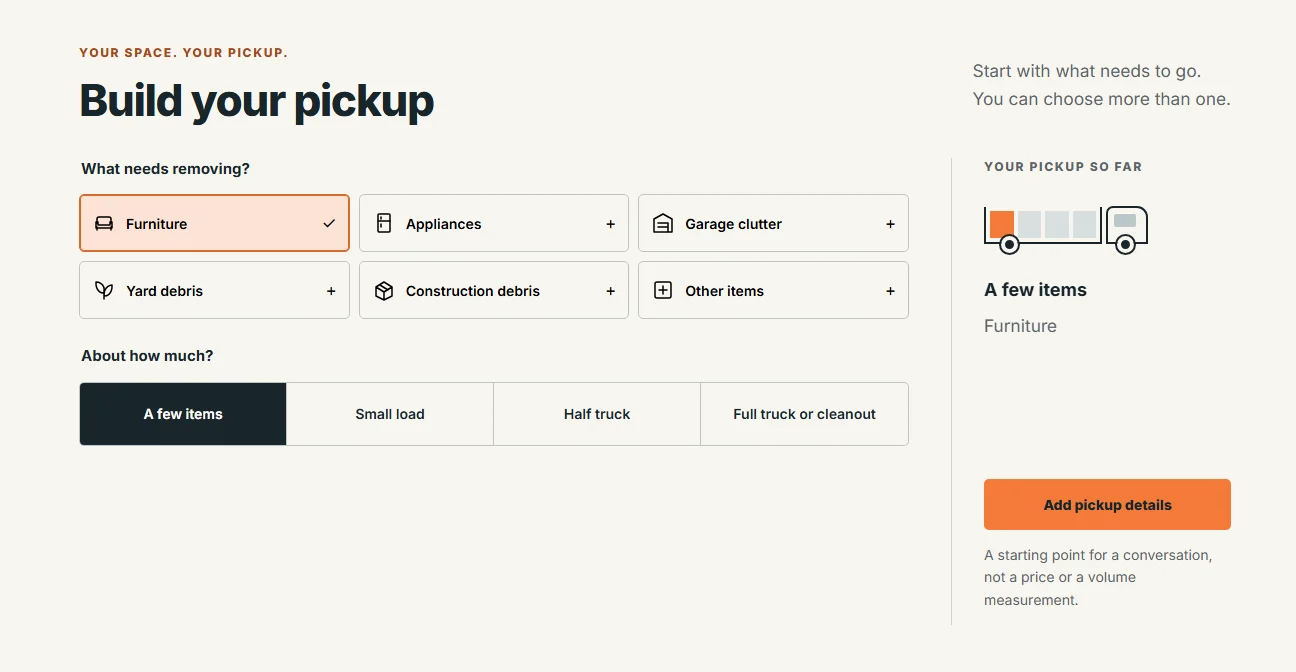Screen dimensions: 1296x672
Task: Click the leaf icon on Yard debris
Action: (104, 291)
